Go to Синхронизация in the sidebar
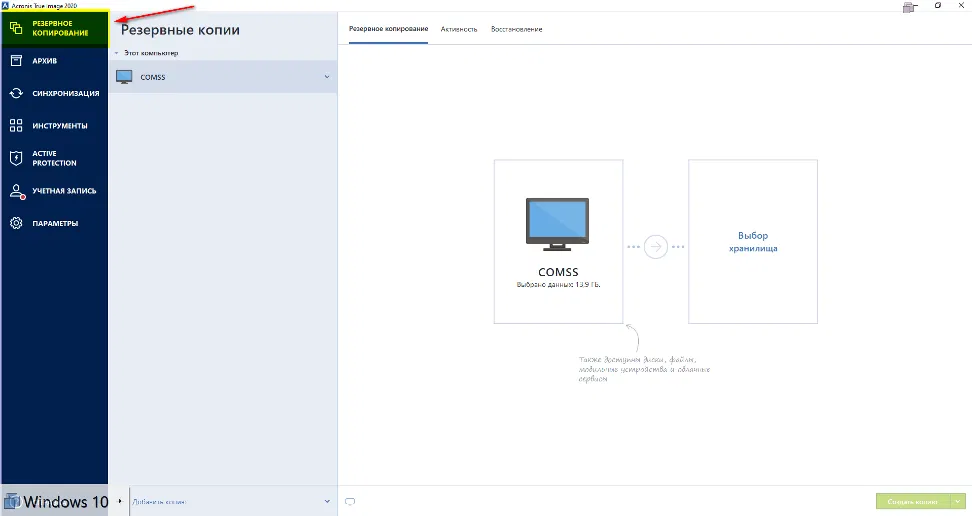The height and width of the screenshot is (516, 972). point(55,93)
